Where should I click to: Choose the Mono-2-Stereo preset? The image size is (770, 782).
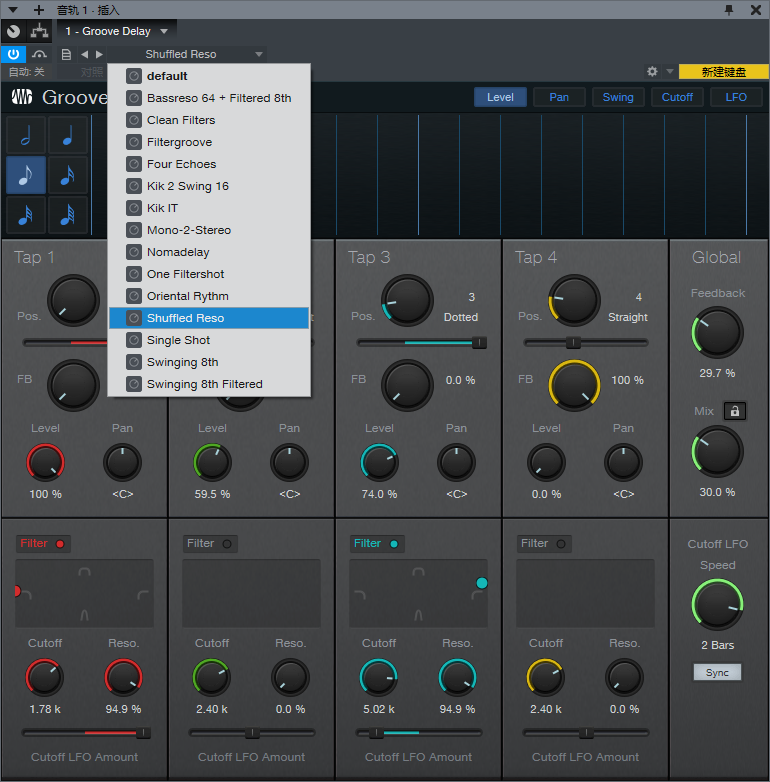click(x=209, y=230)
